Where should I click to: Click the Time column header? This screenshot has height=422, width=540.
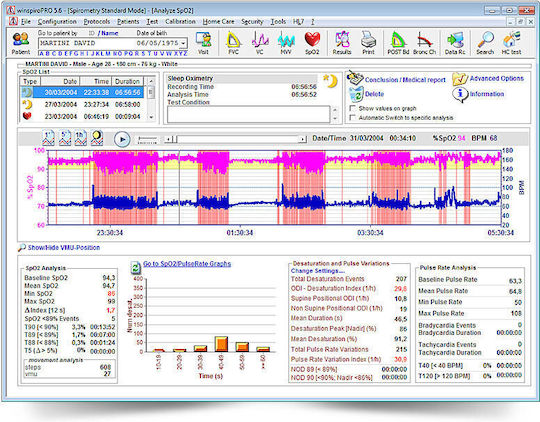95,82
